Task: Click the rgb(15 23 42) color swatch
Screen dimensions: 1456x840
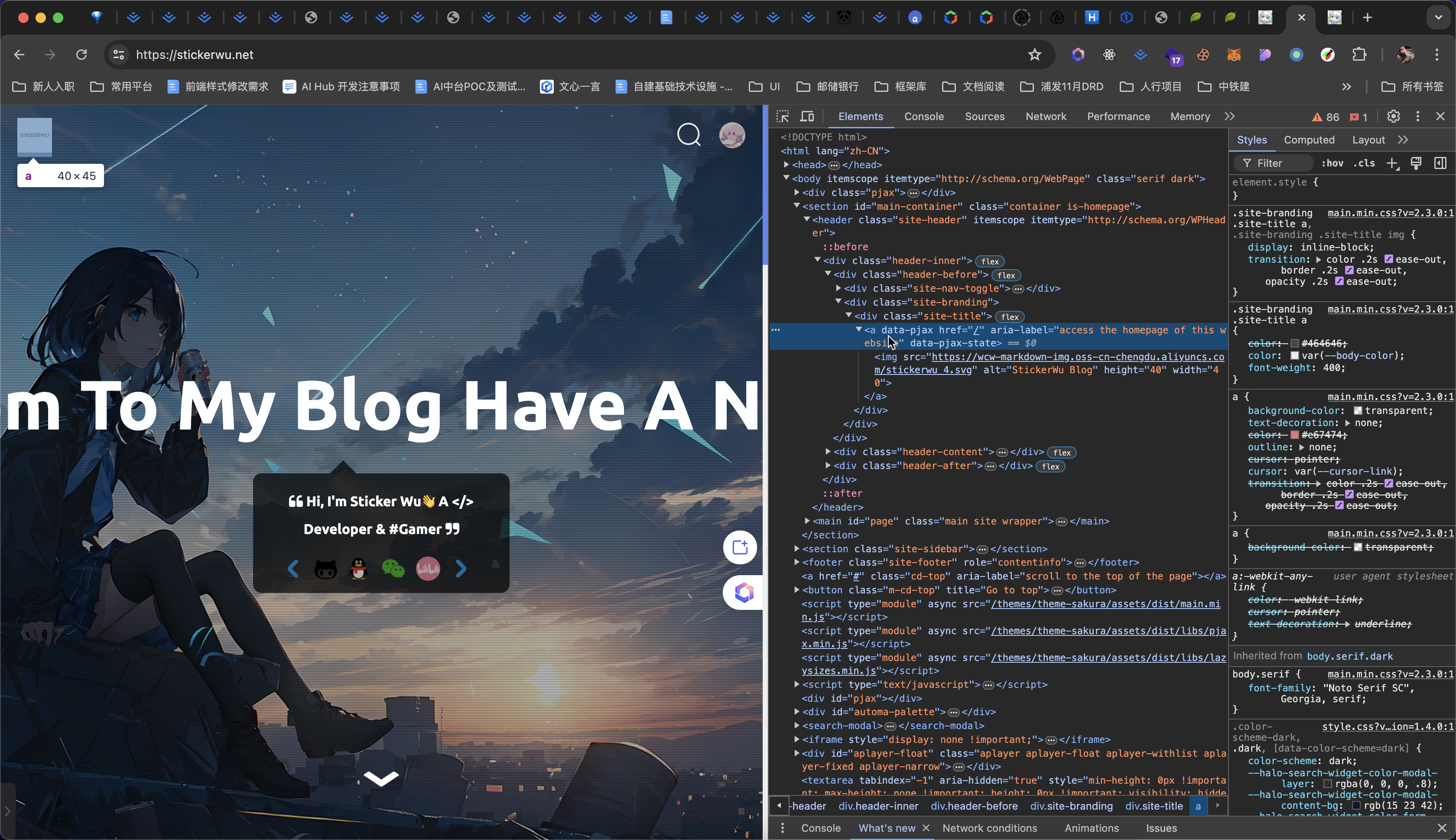Action: 1355,806
